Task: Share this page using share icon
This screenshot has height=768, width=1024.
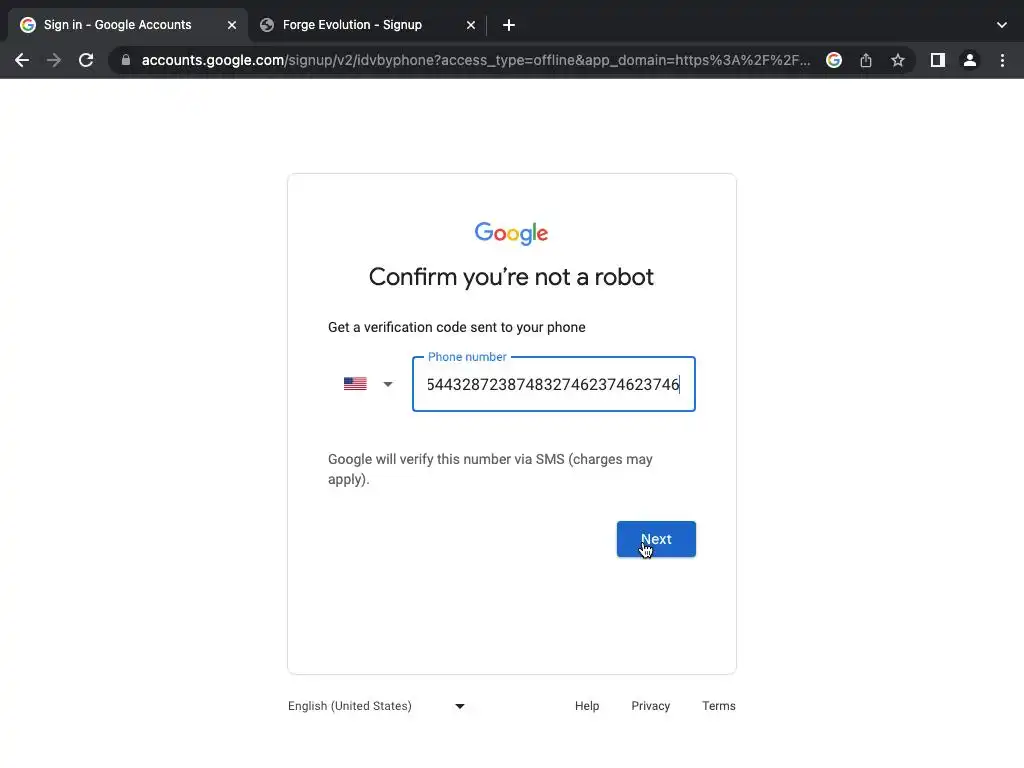Action: [866, 60]
